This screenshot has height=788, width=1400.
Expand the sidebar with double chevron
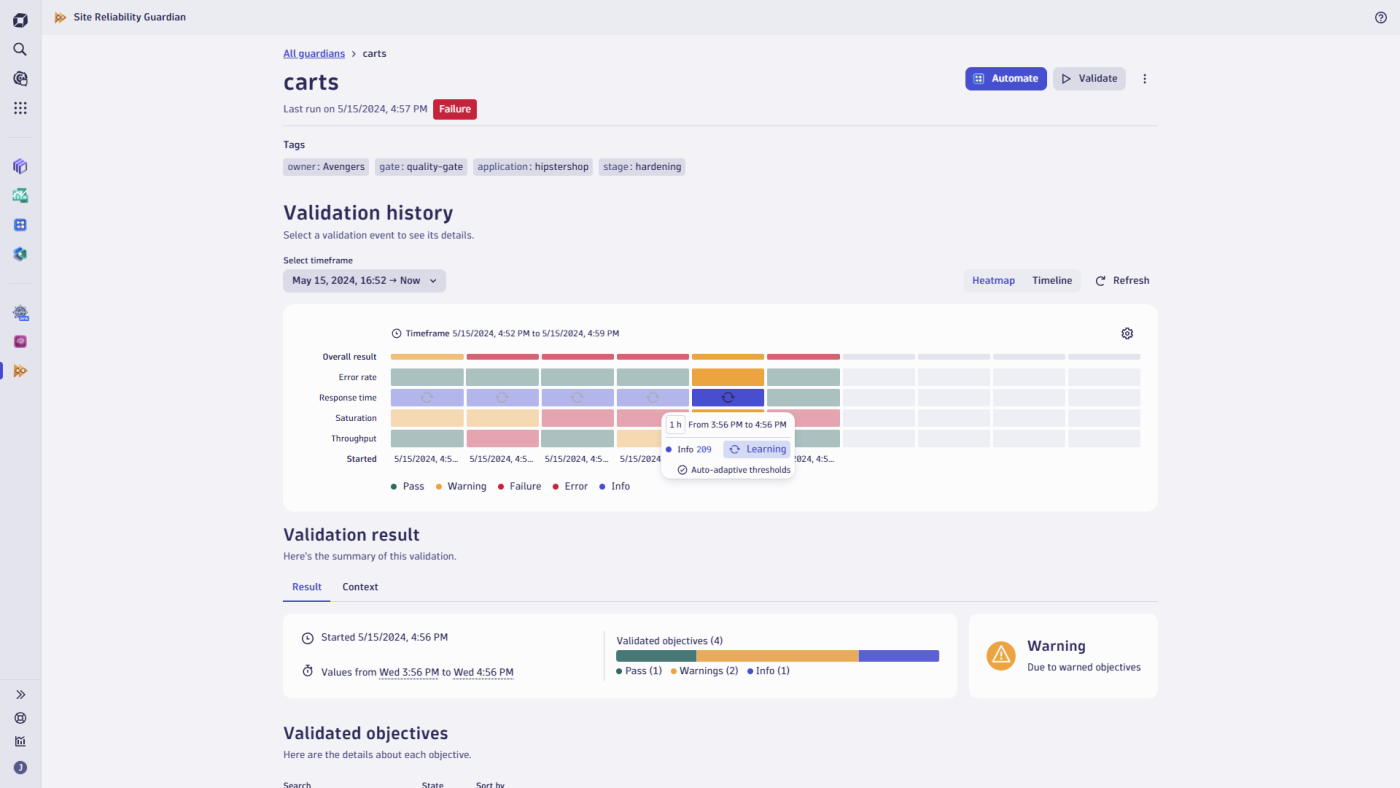pyautogui.click(x=20, y=694)
